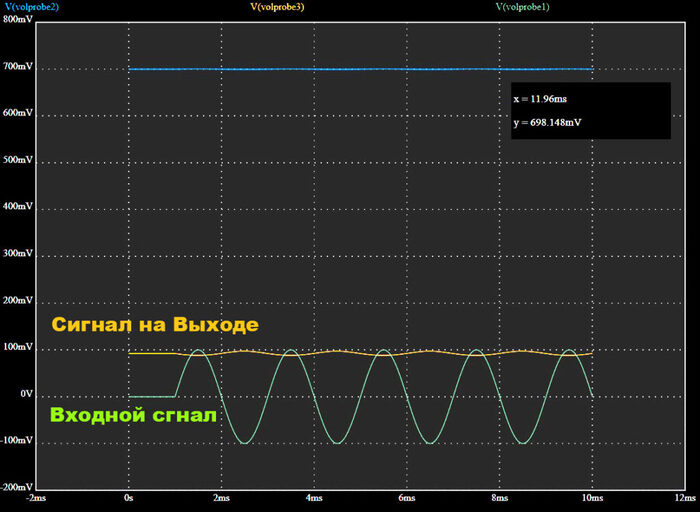Click the 700mV y-axis tick label

(17, 67)
